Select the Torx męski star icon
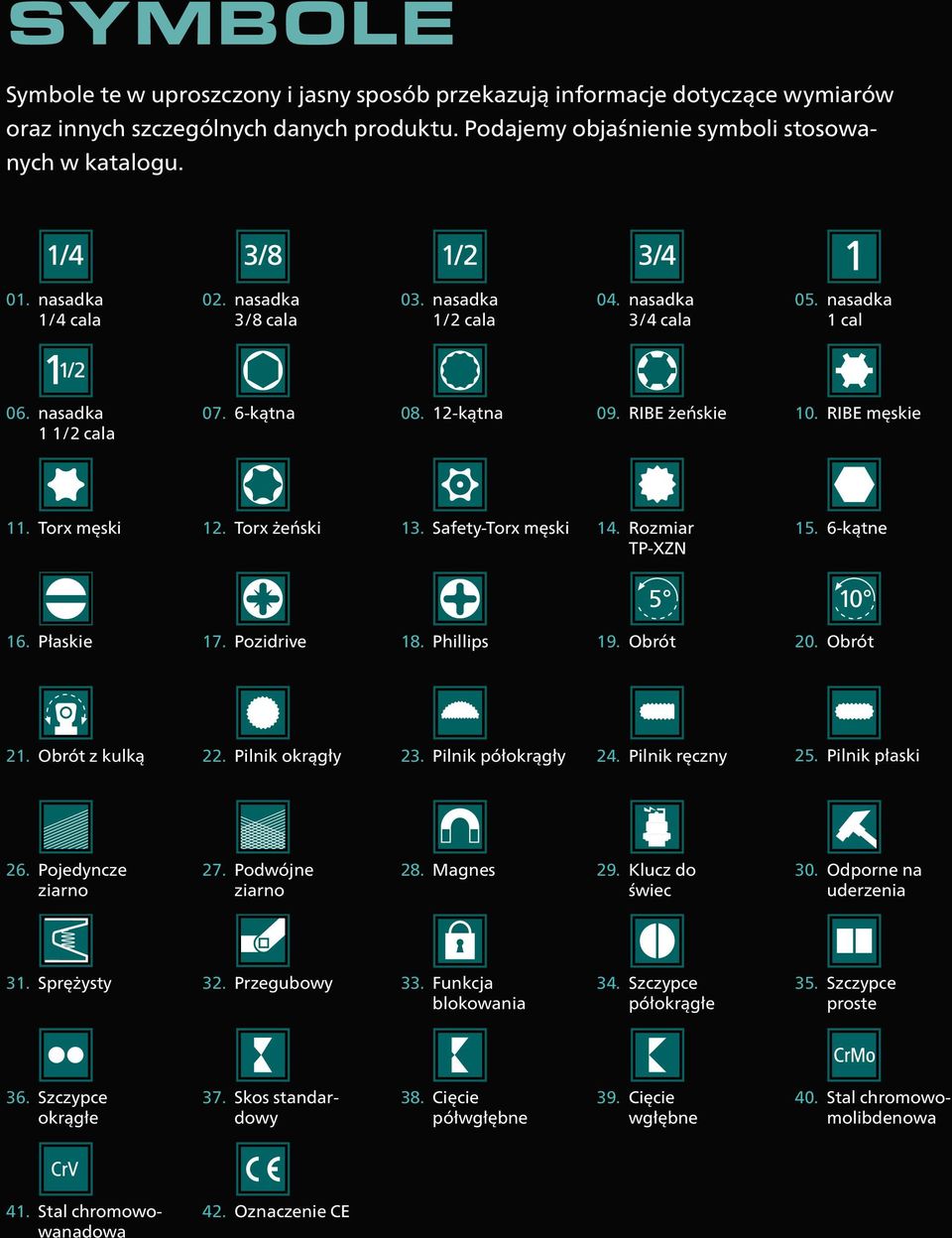 (x=65, y=484)
